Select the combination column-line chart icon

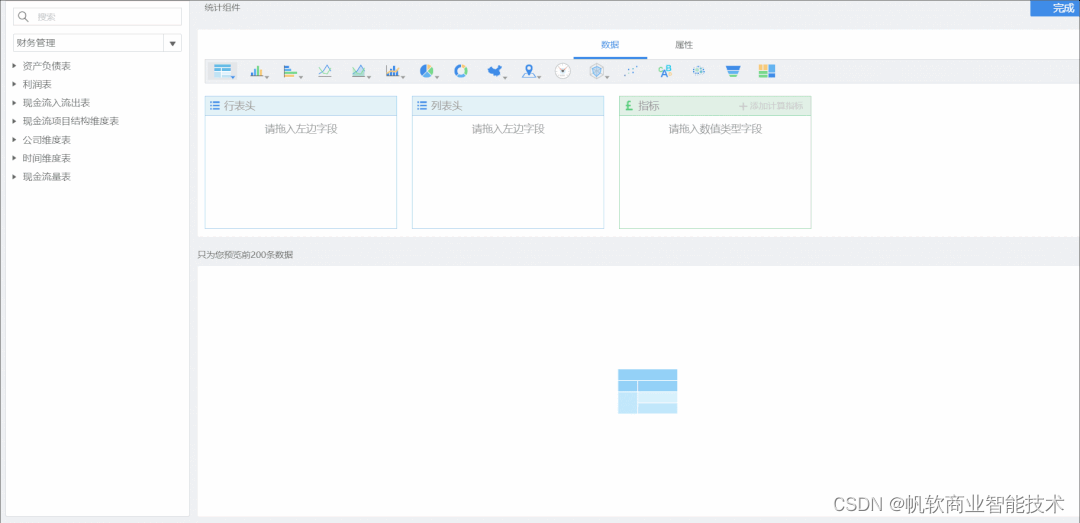(392, 71)
